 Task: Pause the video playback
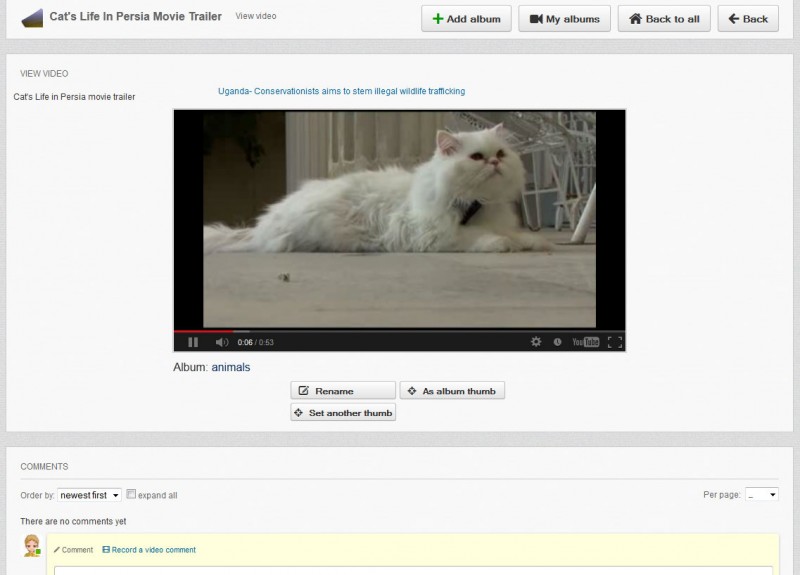193,342
